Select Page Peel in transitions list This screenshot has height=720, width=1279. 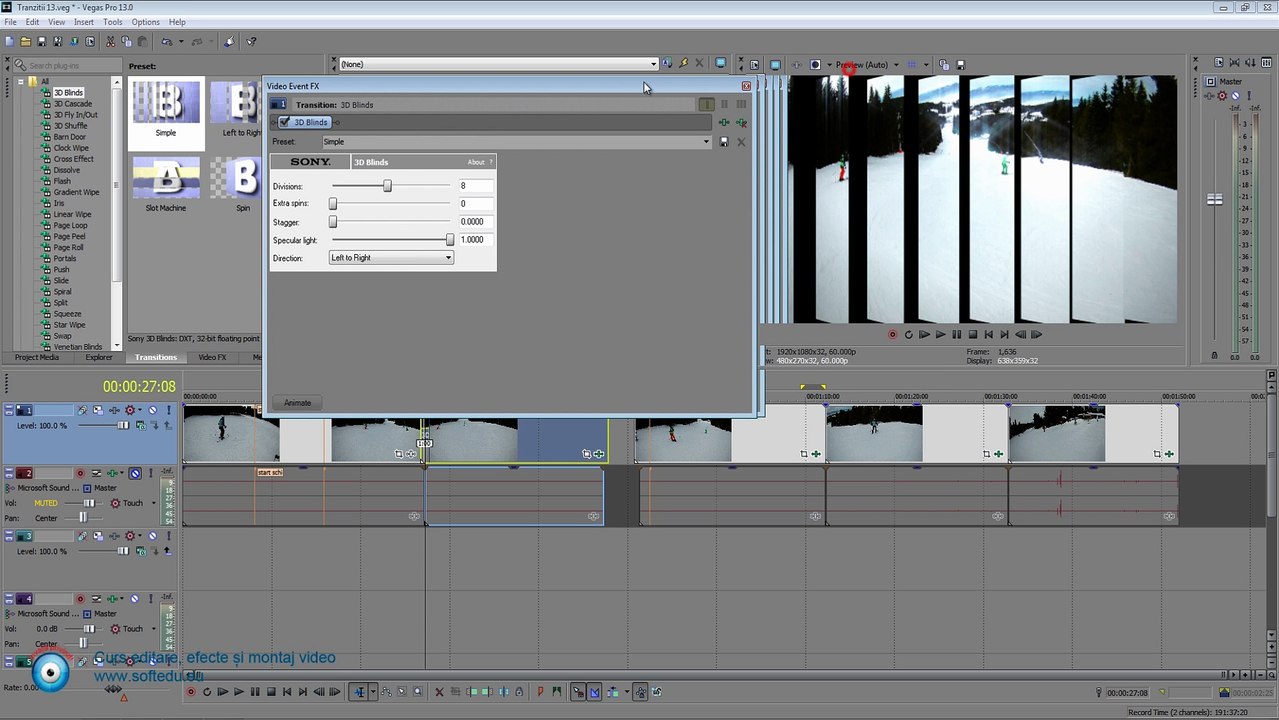coord(69,236)
